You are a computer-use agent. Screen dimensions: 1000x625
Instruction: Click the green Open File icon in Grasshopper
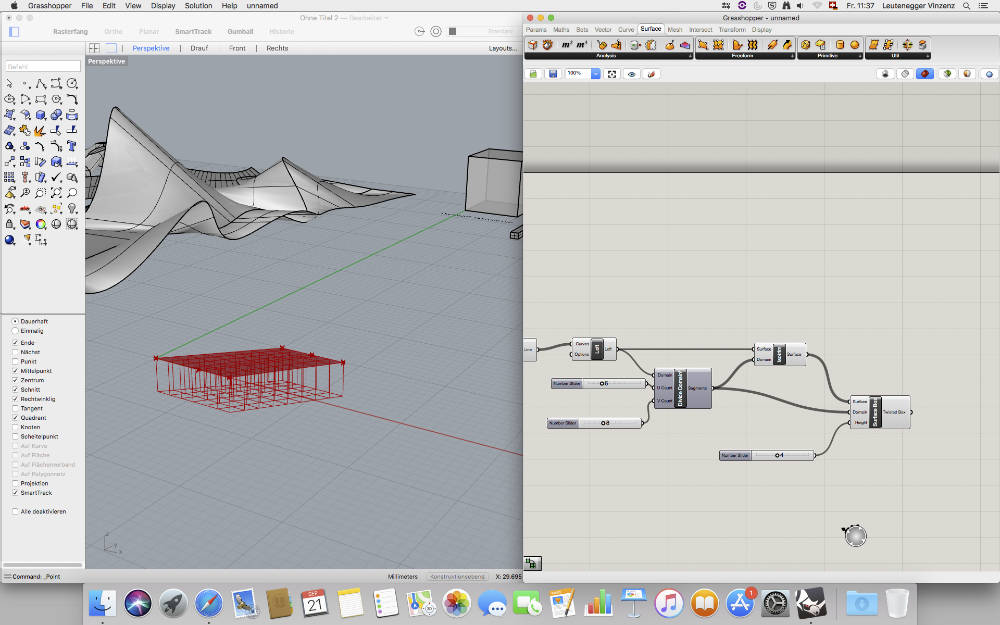533,74
